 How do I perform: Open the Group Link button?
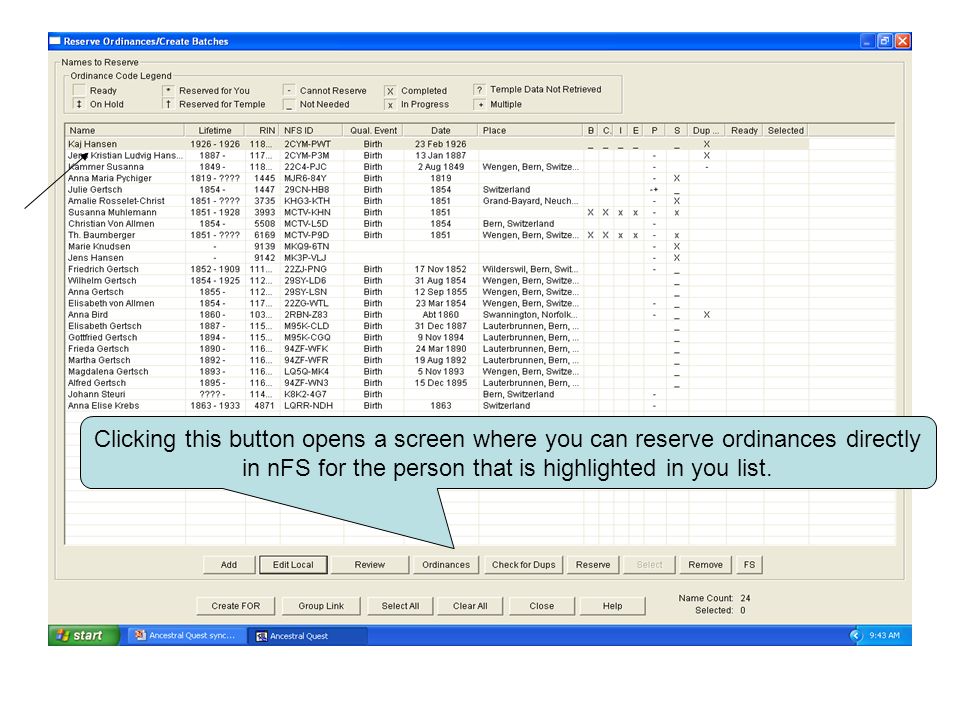(321, 606)
